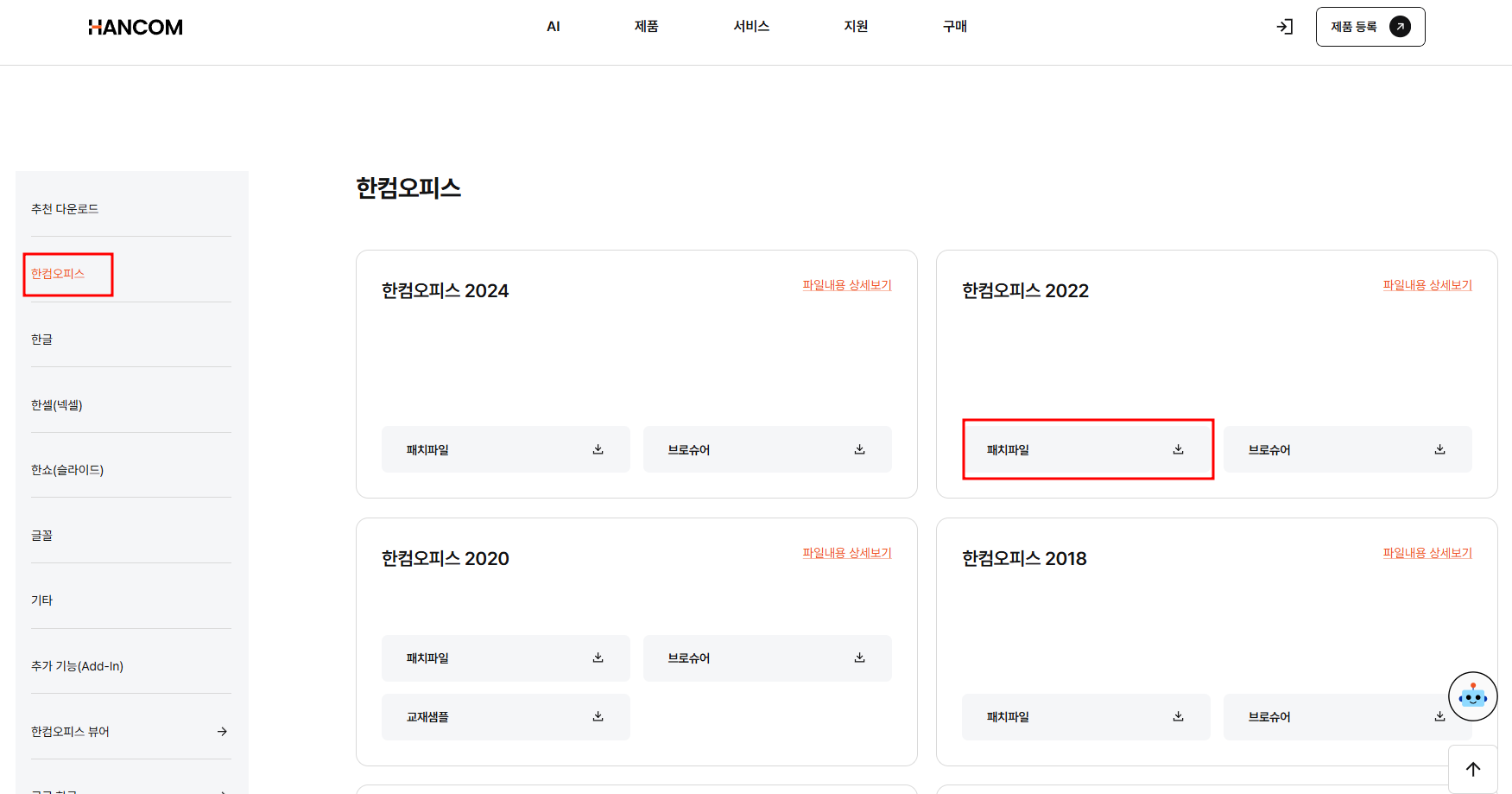Screen dimensions: 1512x794
Task: Select 한글 in sidebar
Action: pos(42,340)
